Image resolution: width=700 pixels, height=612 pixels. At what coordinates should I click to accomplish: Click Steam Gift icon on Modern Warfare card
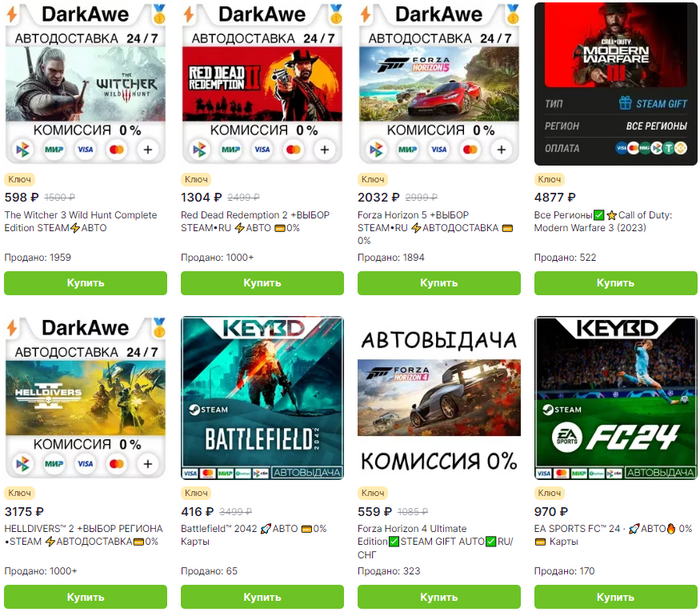pyautogui.click(x=625, y=103)
